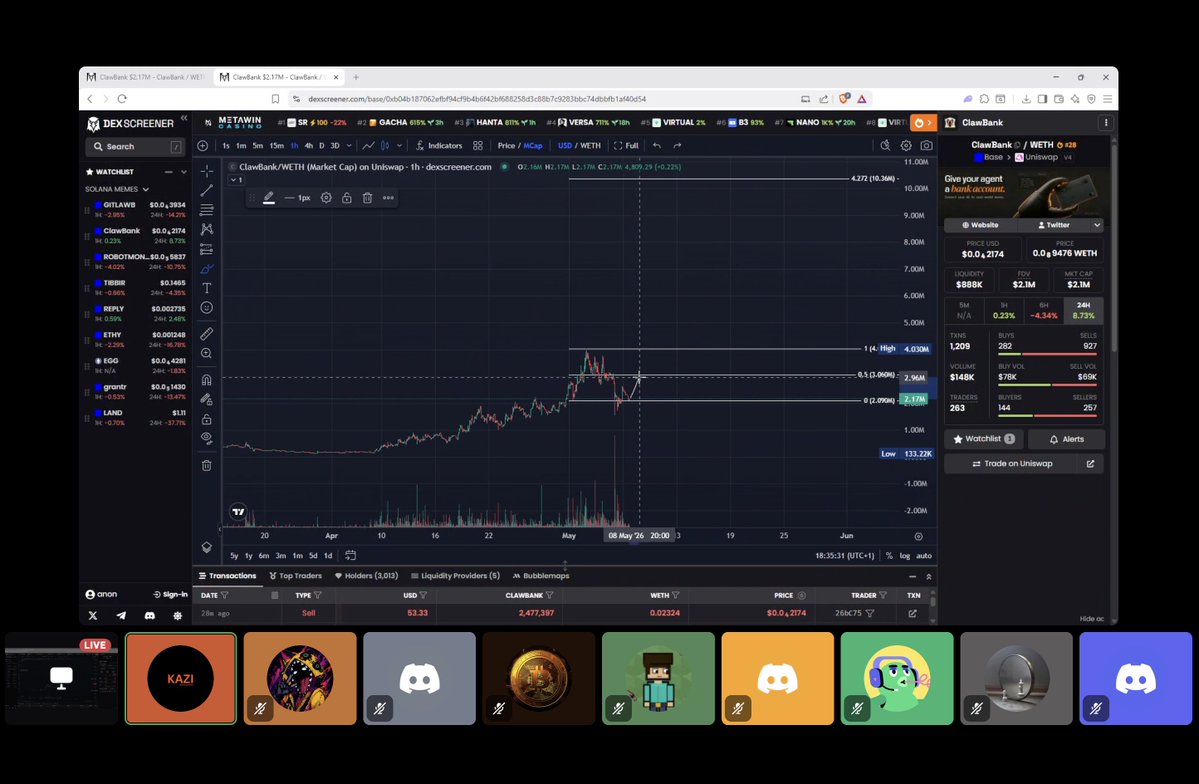1199x784 pixels.
Task: Open the chart layout grid icon
Action: coord(478,145)
